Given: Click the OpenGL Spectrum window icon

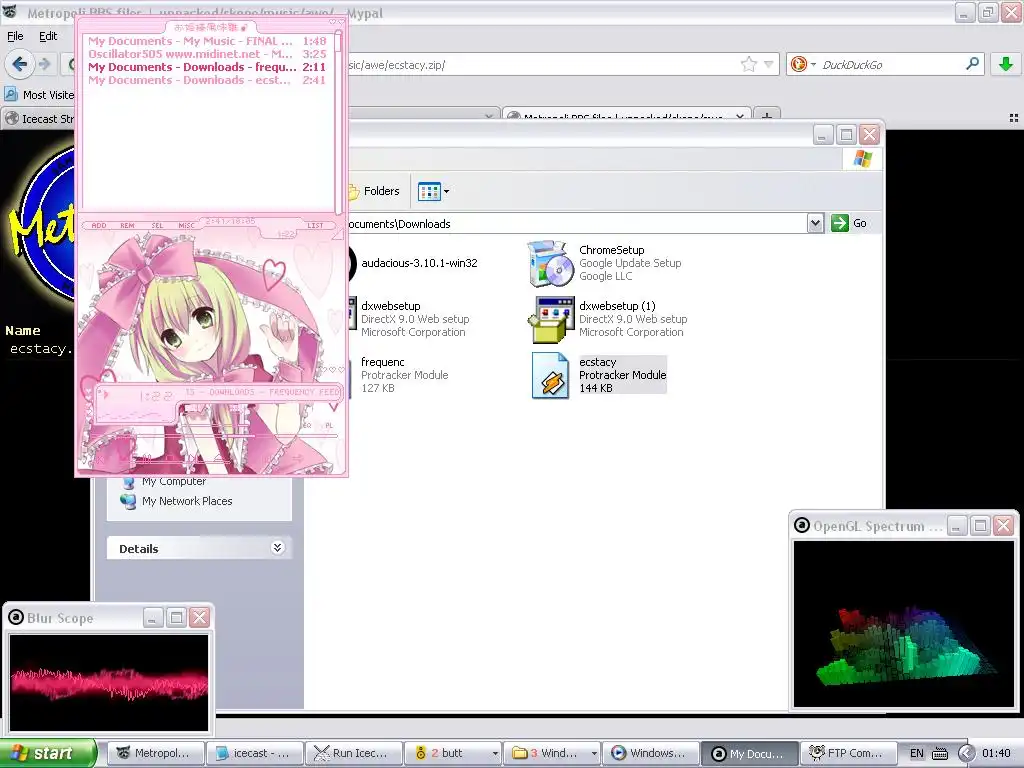Looking at the screenshot, I should point(802,525).
